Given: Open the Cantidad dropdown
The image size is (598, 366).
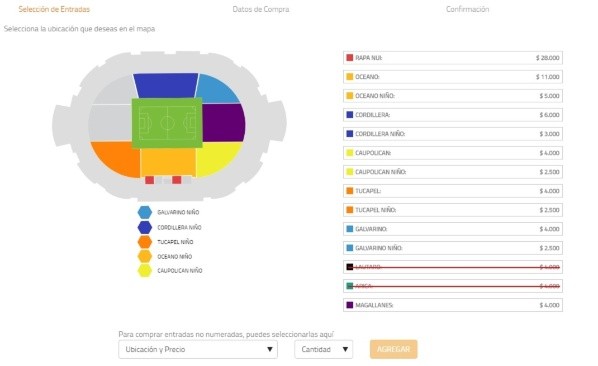Looking at the screenshot, I should click(x=323, y=349).
